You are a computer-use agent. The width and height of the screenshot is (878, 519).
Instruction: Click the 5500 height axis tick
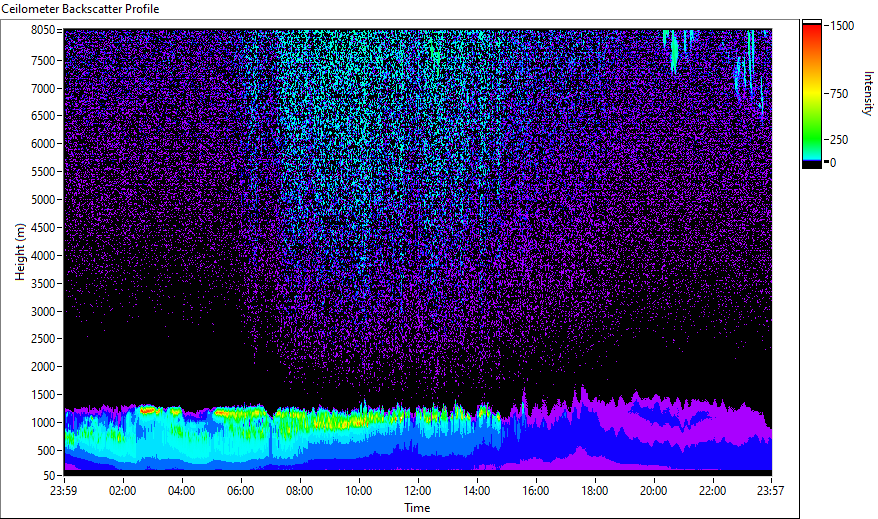click(43, 172)
